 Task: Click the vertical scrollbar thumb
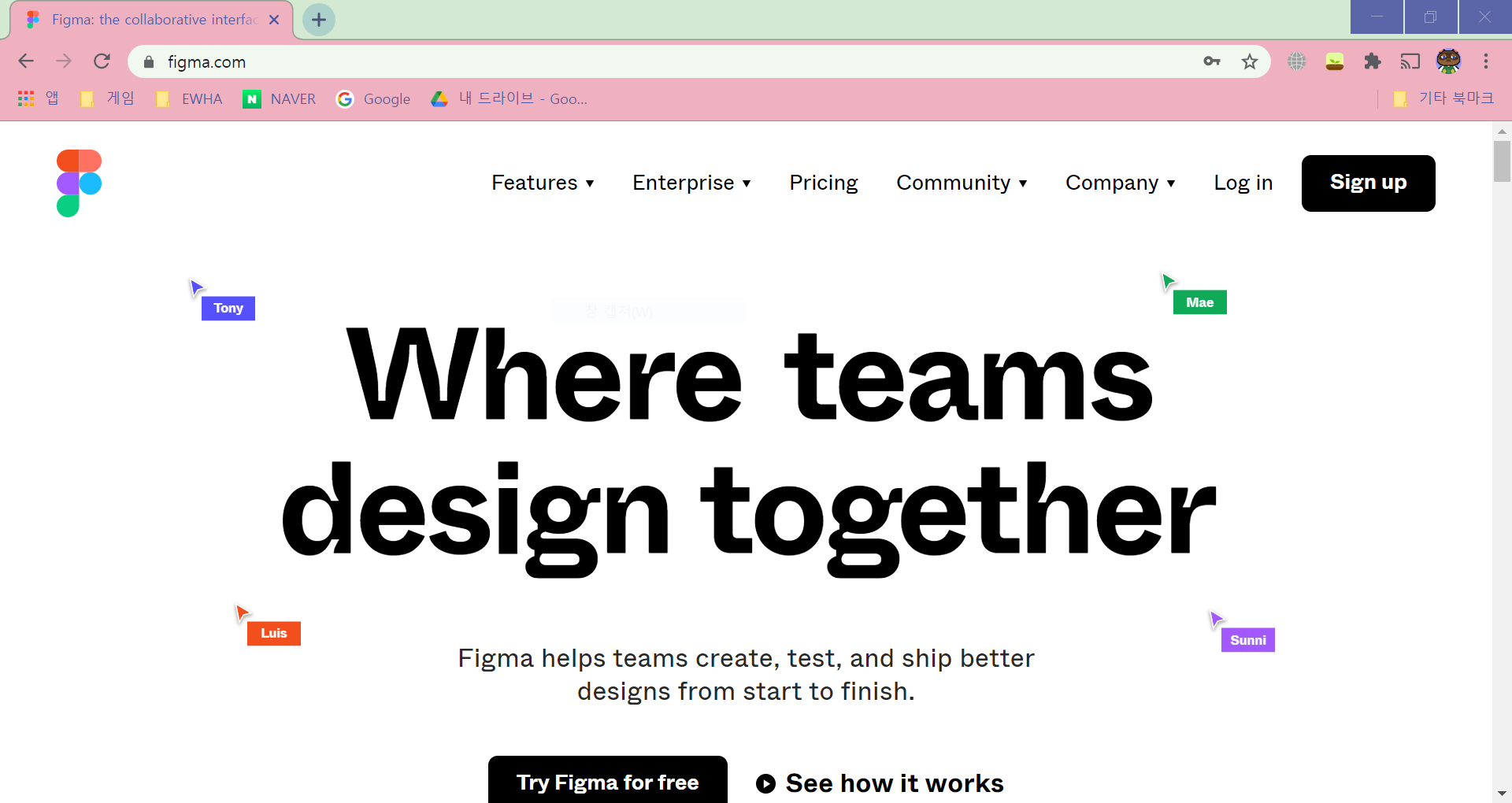click(x=1502, y=161)
